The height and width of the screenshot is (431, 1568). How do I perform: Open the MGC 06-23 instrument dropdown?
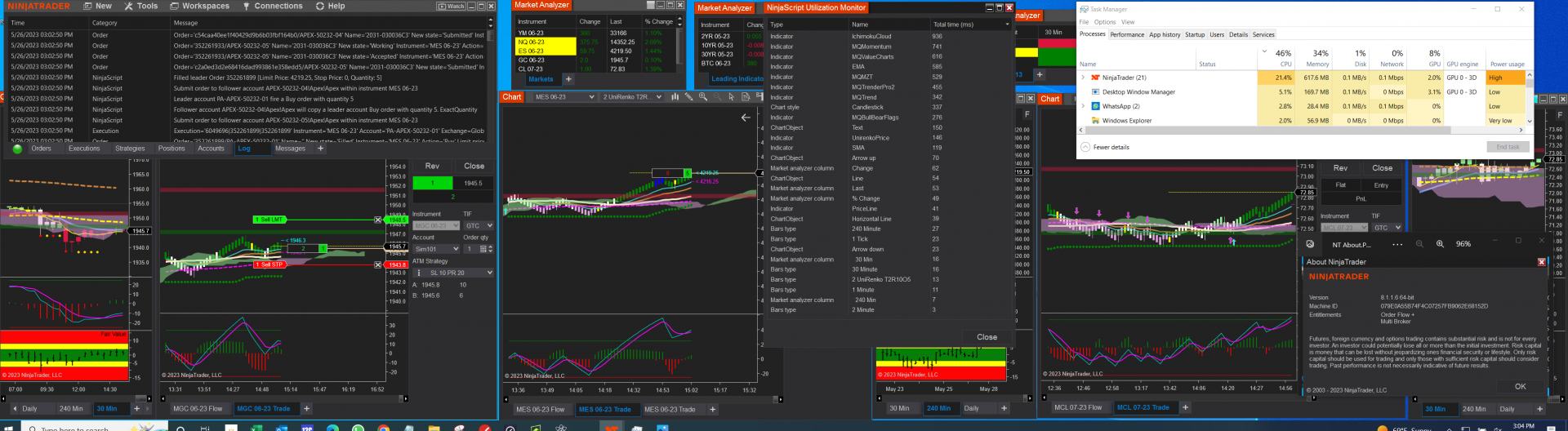click(436, 225)
